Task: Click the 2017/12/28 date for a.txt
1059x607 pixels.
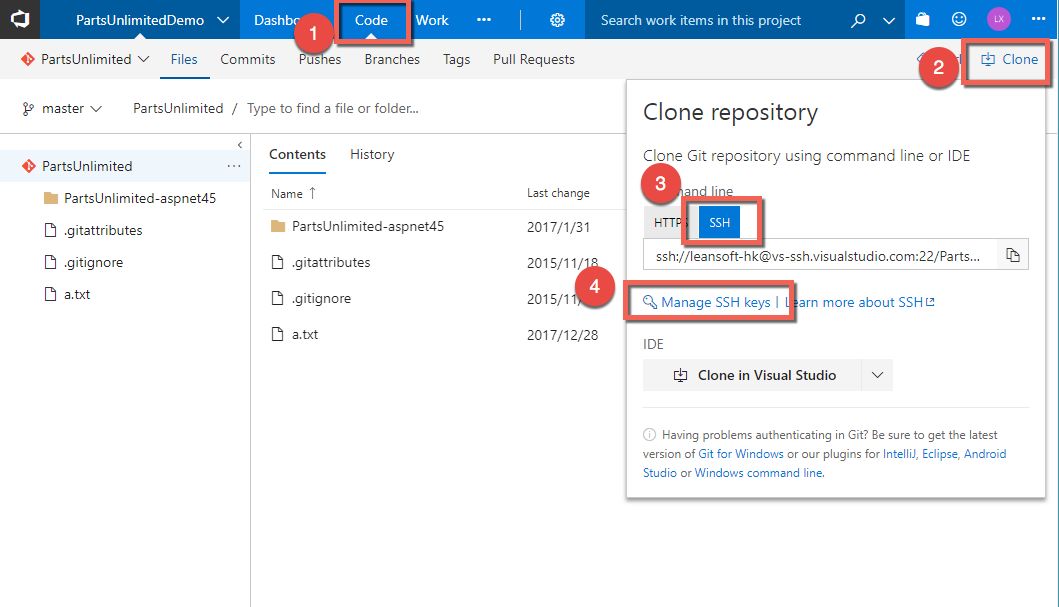Action: coord(563,335)
